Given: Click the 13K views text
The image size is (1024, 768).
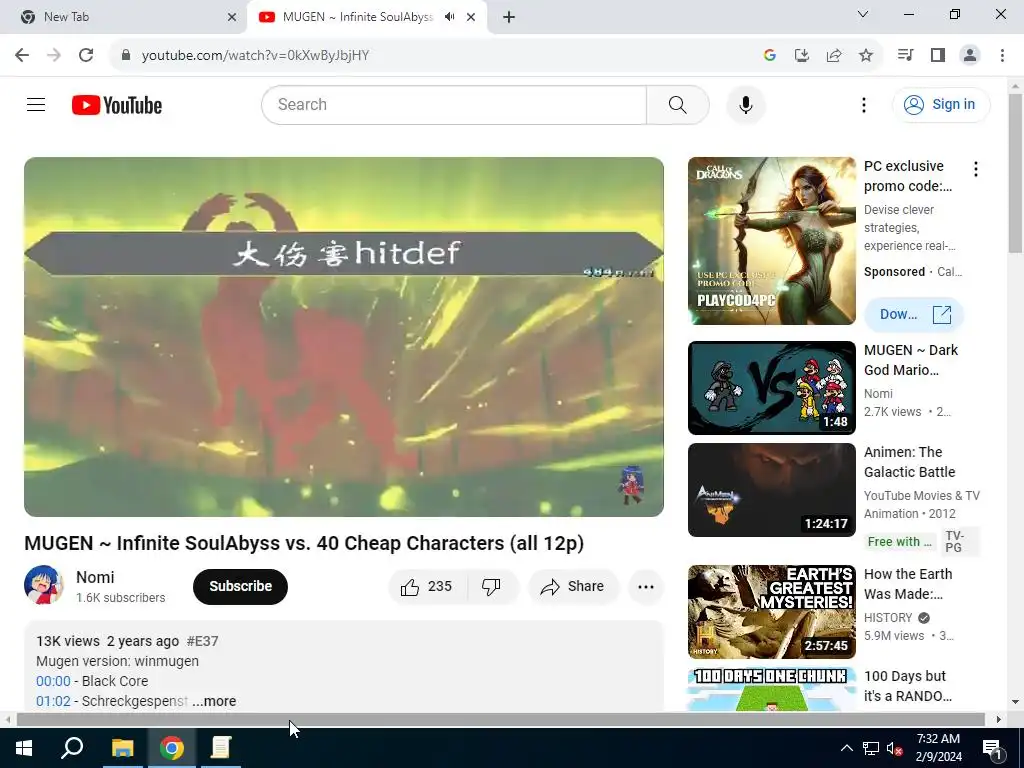Looking at the screenshot, I should (x=68, y=641).
